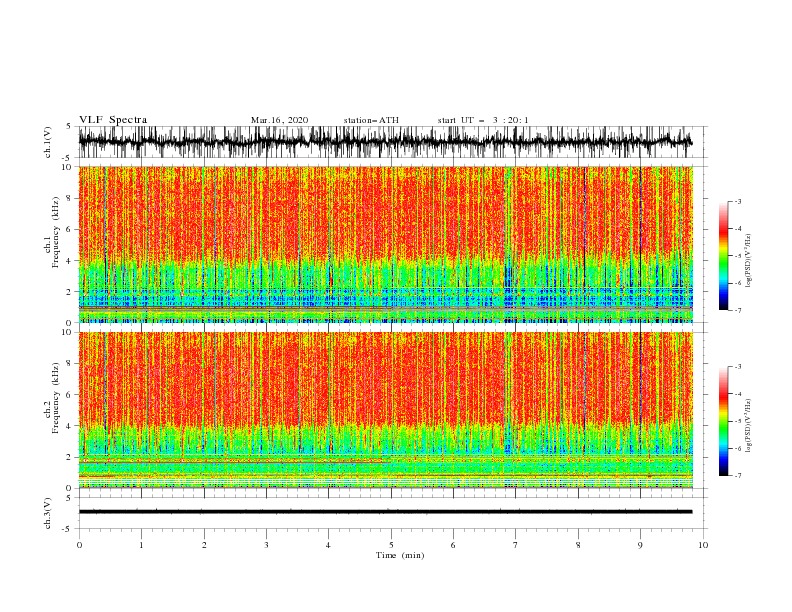This screenshot has width=792, height=612.
Task: Click the lower colorbar's log(PSD) label
Action: 749,425
